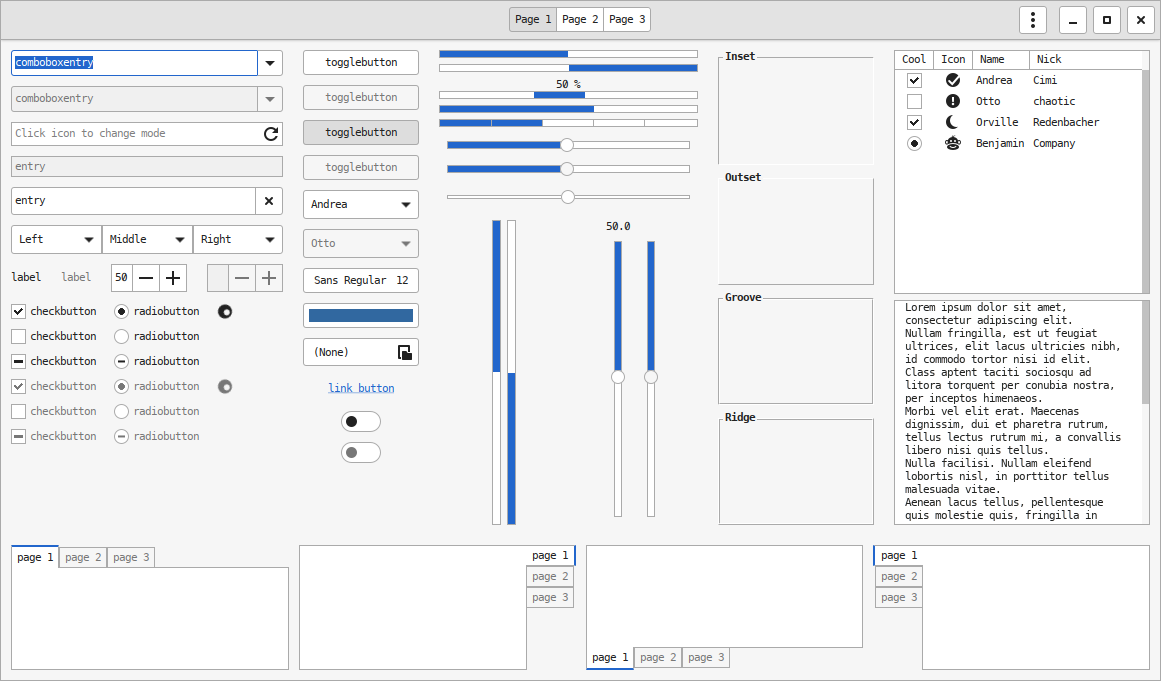
Task: Open the Sans Regular 12 font chooser
Action: [x=361, y=281]
